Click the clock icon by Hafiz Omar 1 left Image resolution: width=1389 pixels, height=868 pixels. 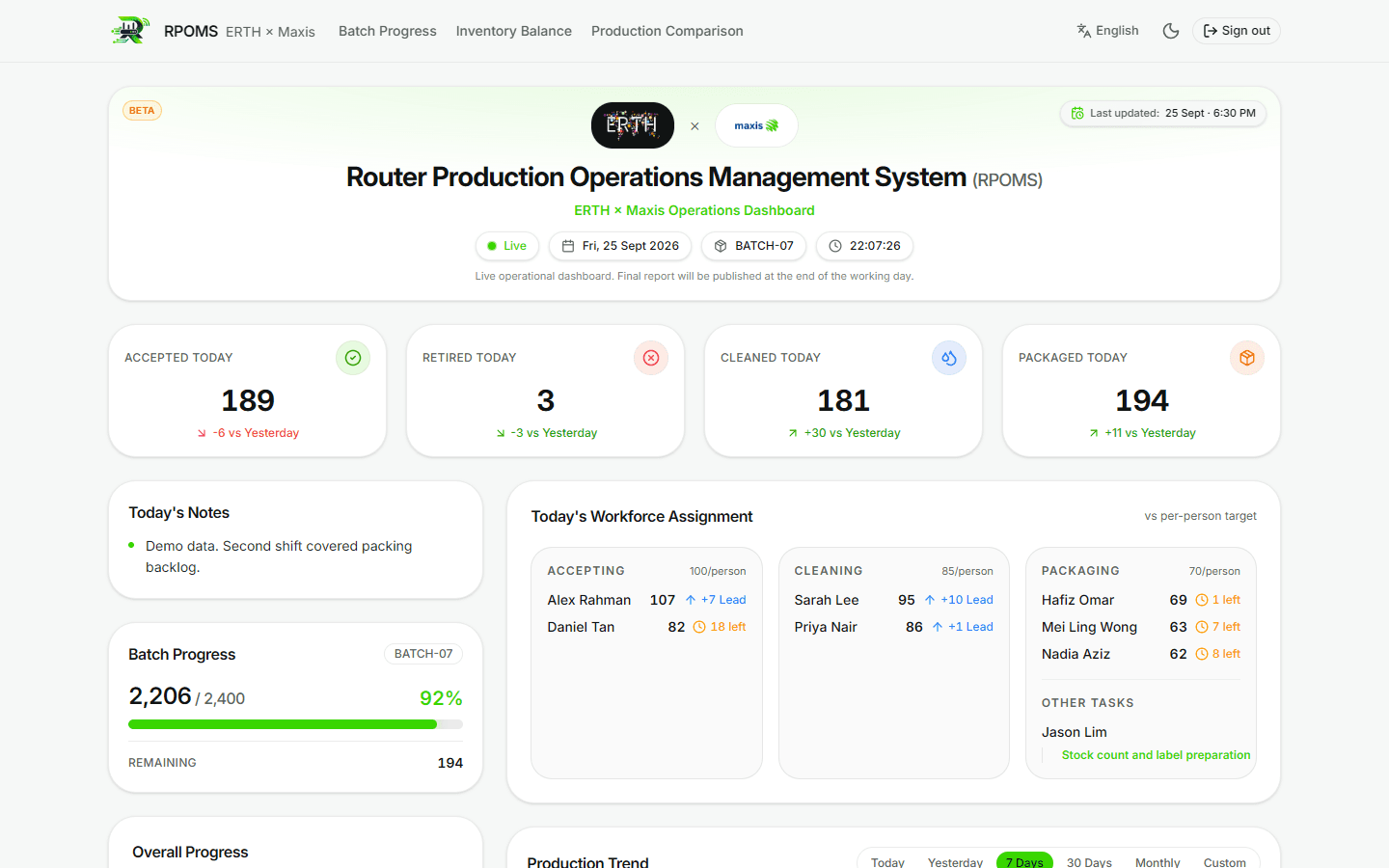(x=1202, y=600)
